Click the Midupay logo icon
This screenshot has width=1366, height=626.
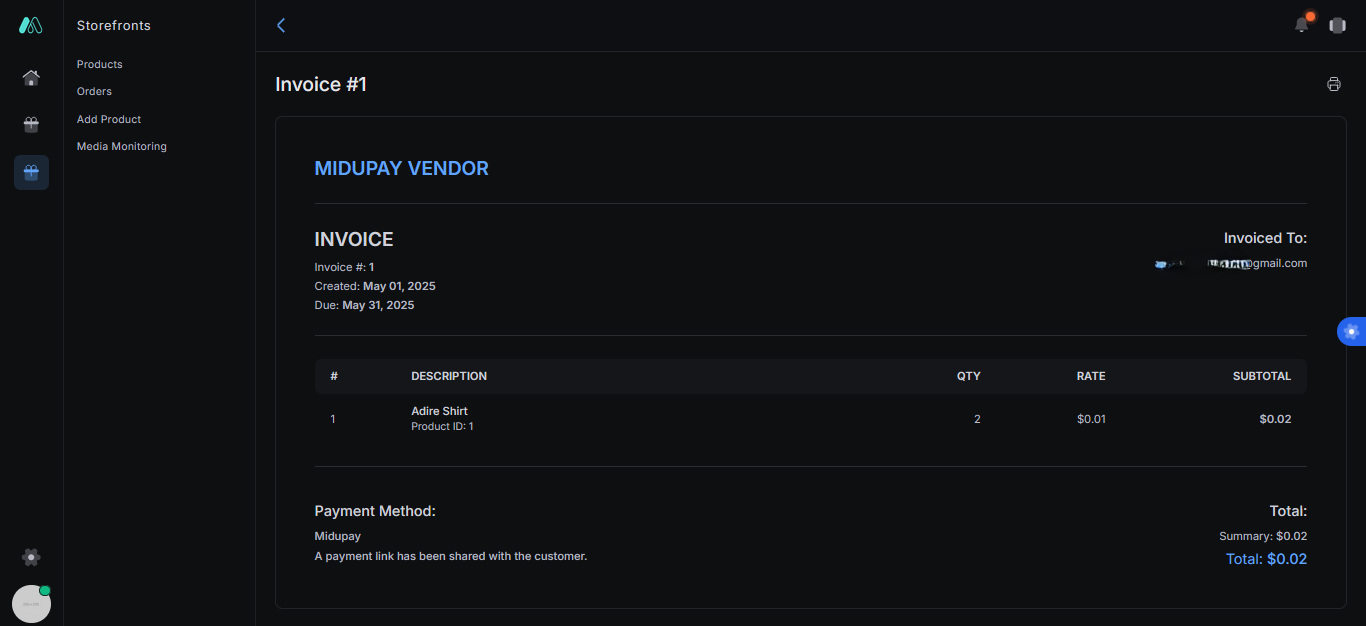pyautogui.click(x=31, y=25)
